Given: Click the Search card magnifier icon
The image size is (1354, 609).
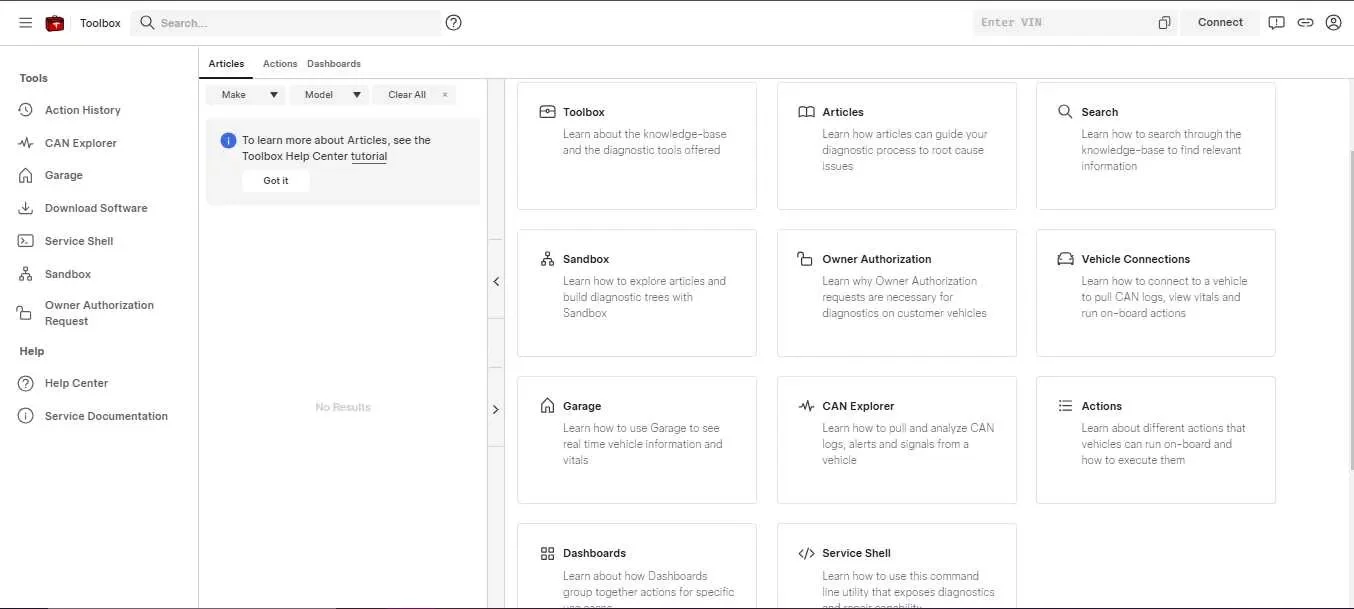Looking at the screenshot, I should click(x=1065, y=112).
